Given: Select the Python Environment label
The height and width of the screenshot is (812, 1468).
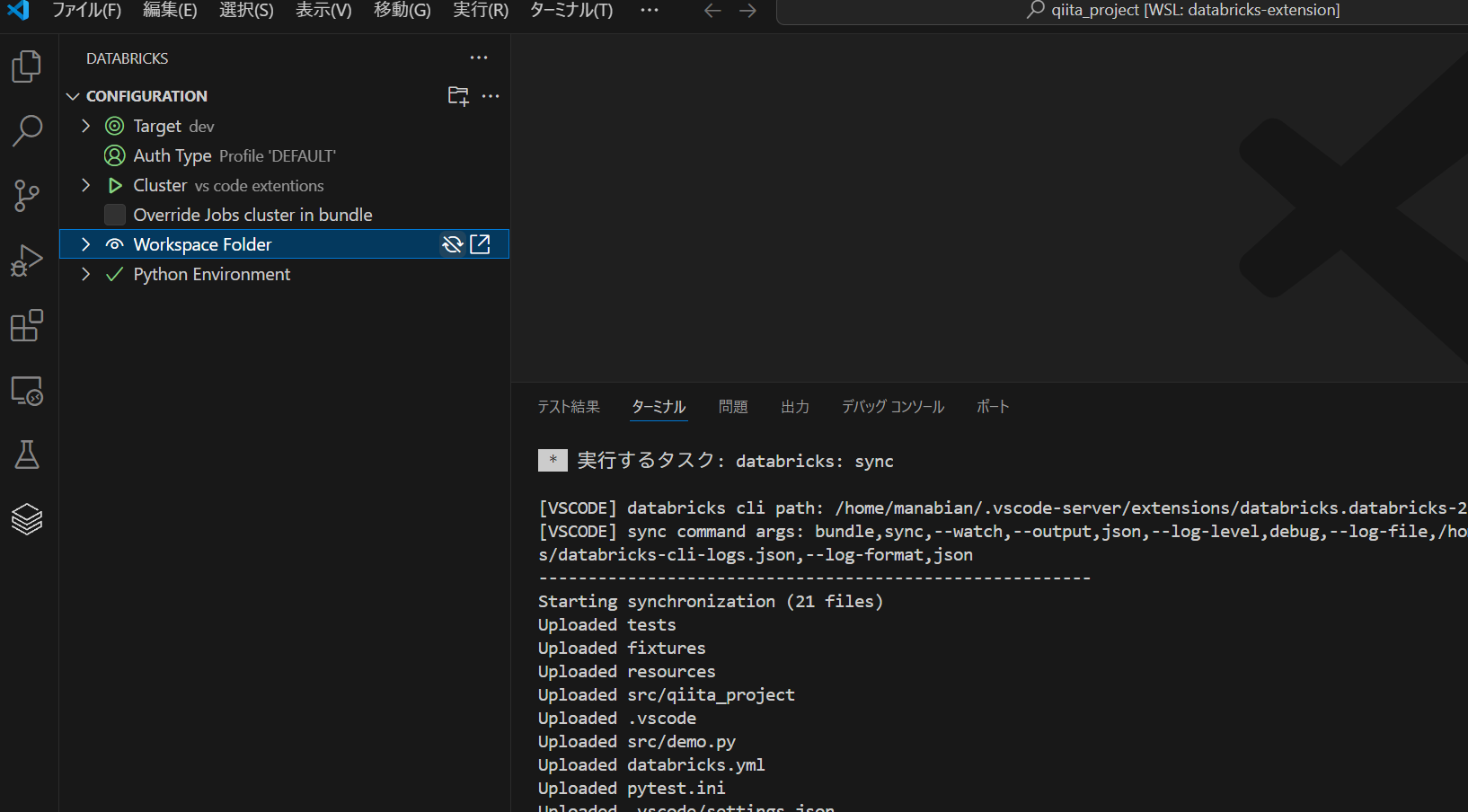Looking at the screenshot, I should coord(212,274).
